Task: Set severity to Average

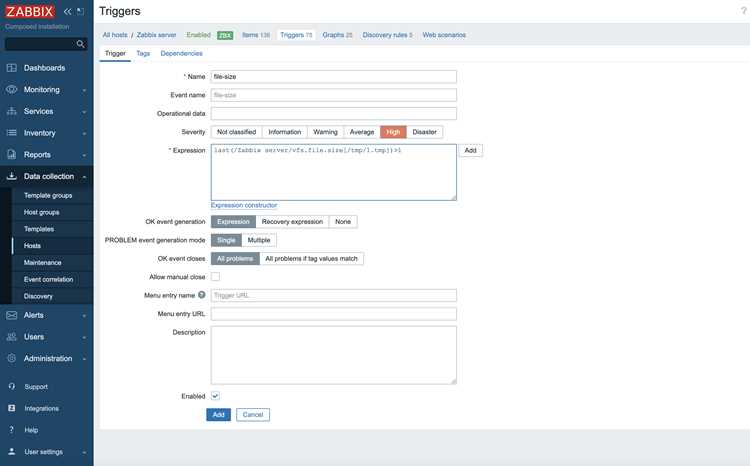Action: click(362, 132)
